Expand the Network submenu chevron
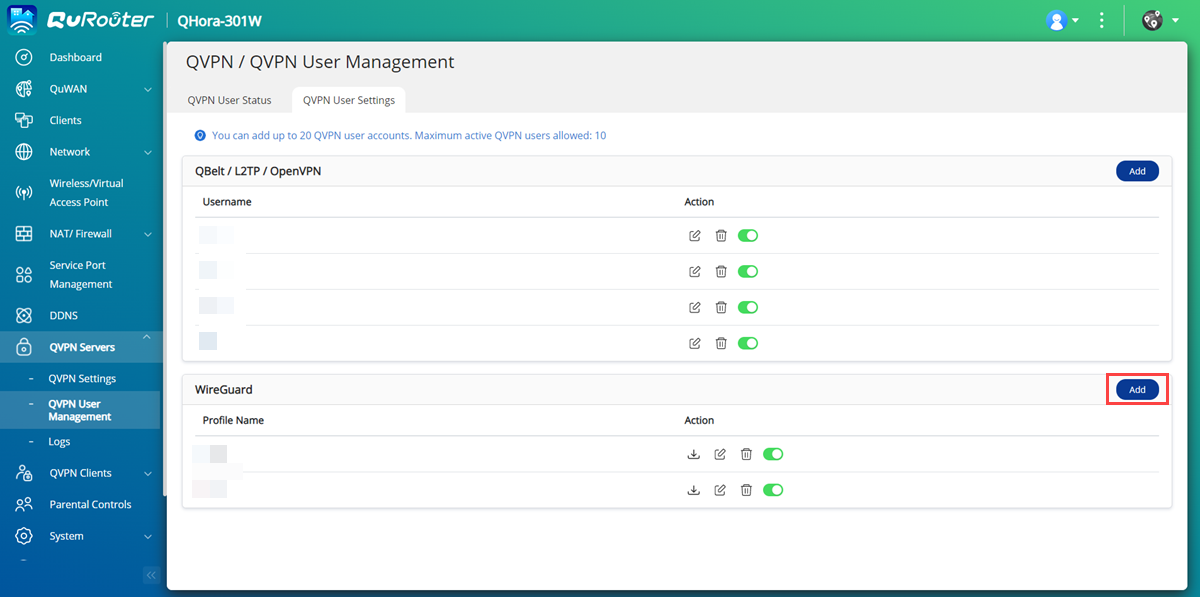Image resolution: width=1200 pixels, height=597 pixels. [x=148, y=152]
